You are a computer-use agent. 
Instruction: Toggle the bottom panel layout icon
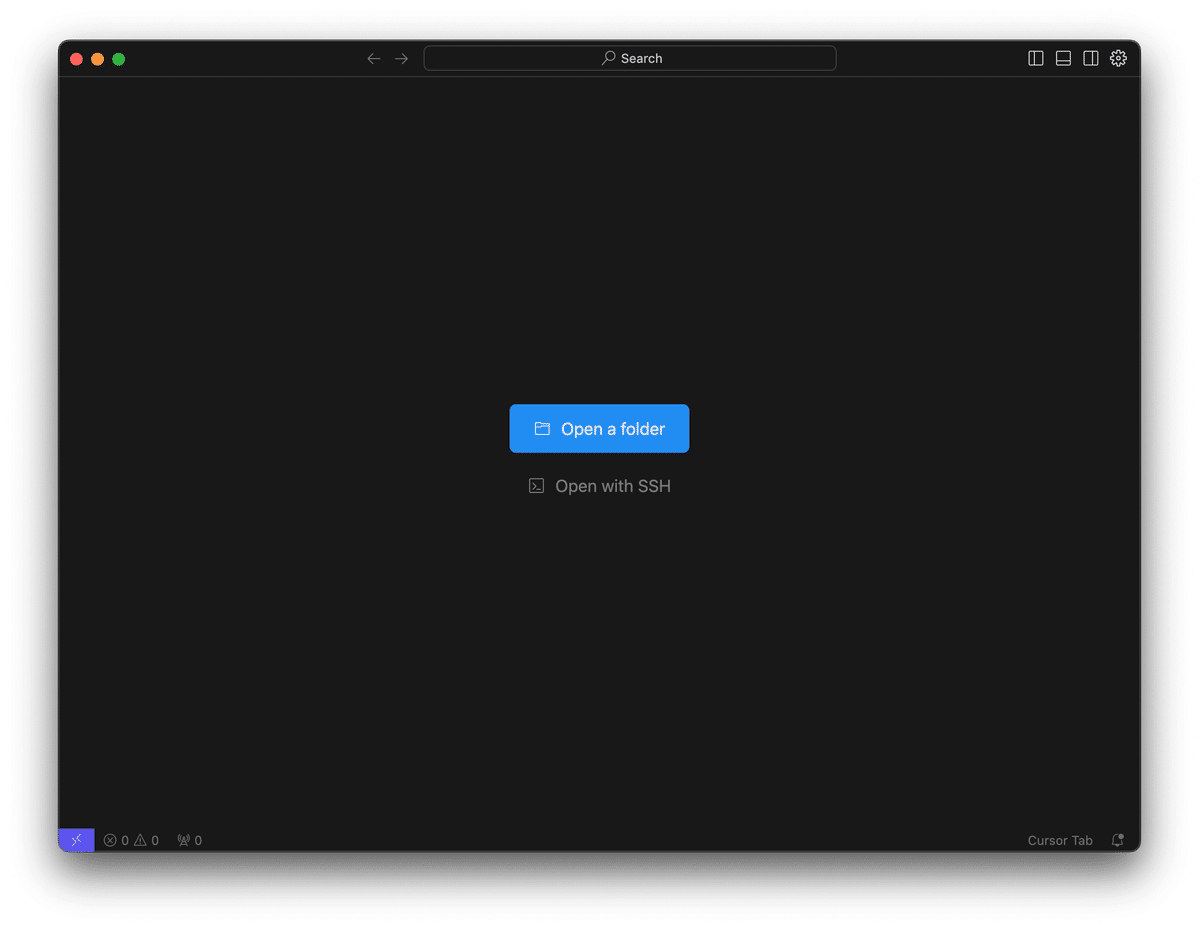[1064, 58]
